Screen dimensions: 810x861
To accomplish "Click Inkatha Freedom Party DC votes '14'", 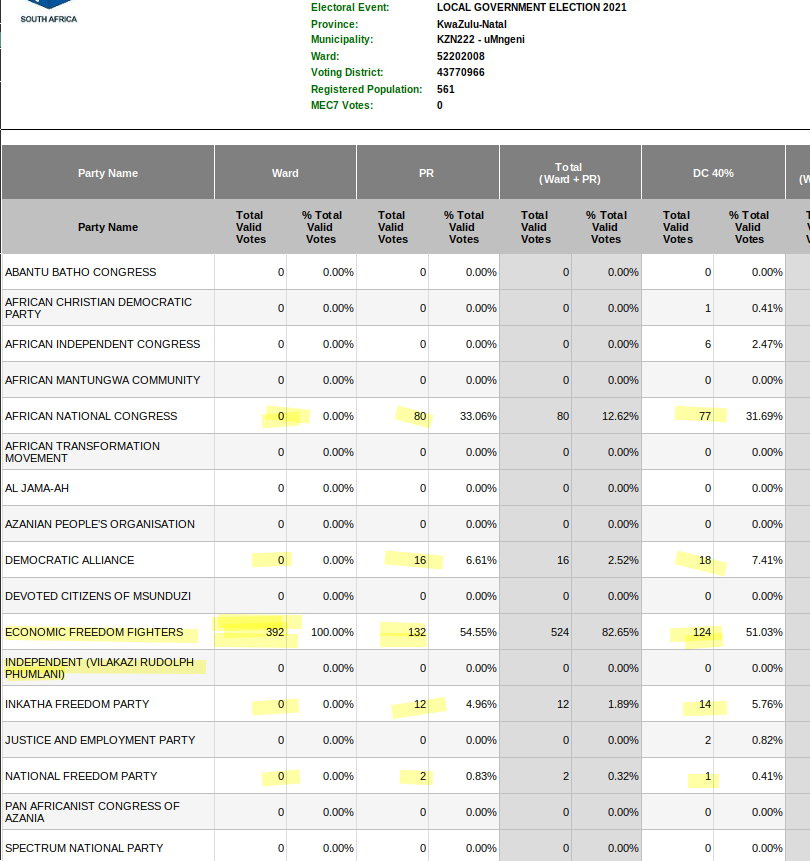I will 705,705.
